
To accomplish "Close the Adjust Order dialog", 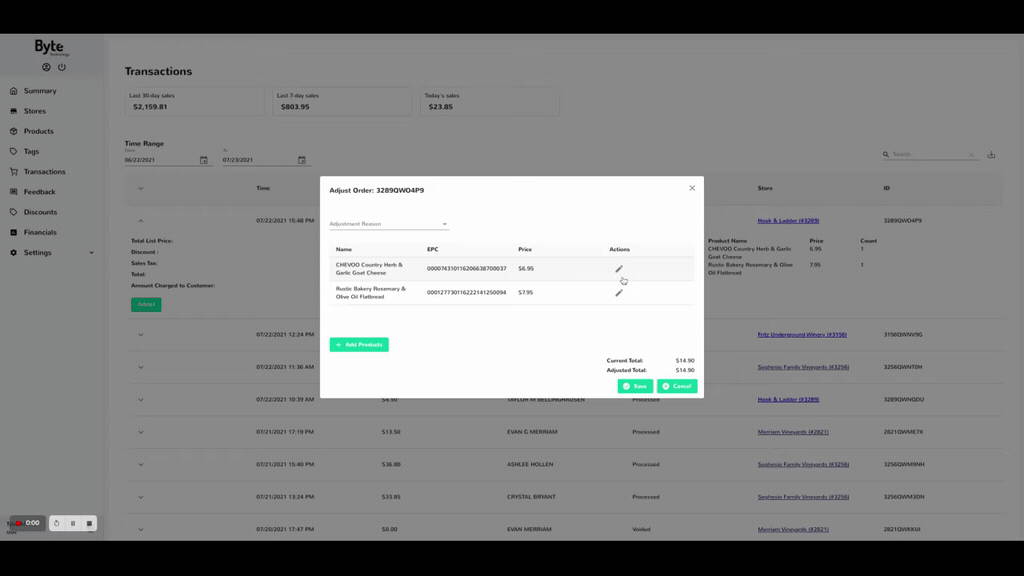I will pyautogui.click(x=692, y=188).
